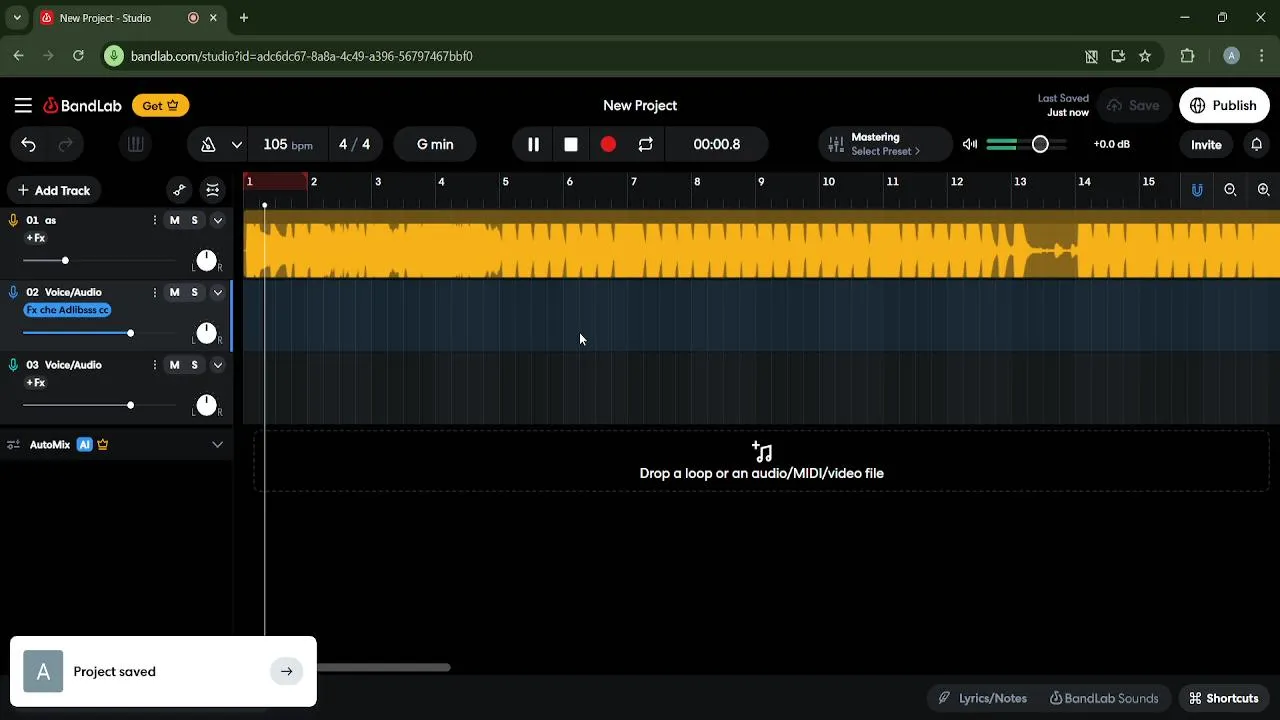Click the Save button

tap(1133, 105)
